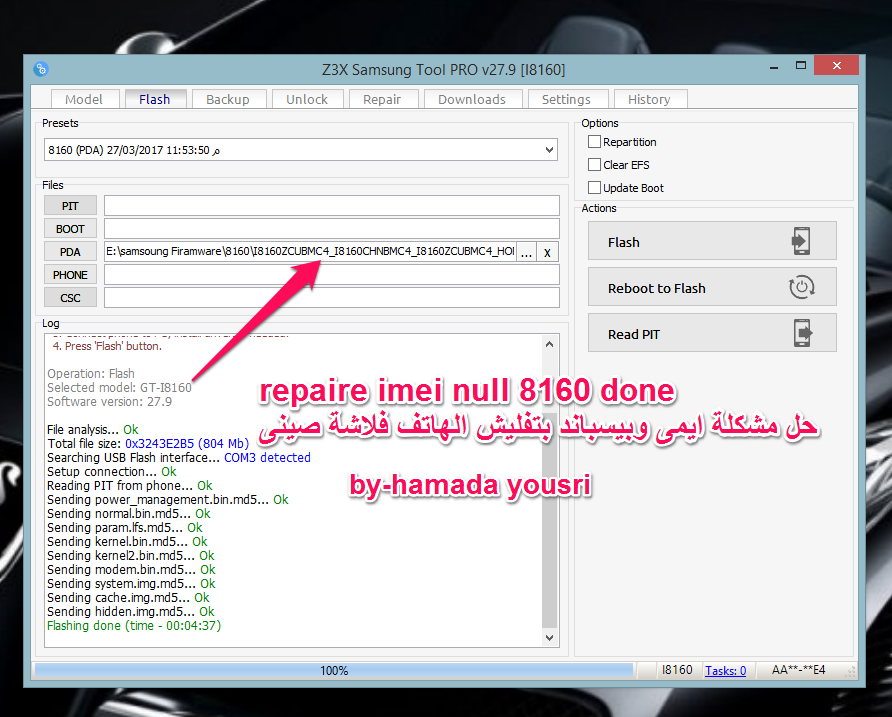Toggle the Update Boot checkbox
Viewport: 892px width, 717px height.
coord(594,187)
